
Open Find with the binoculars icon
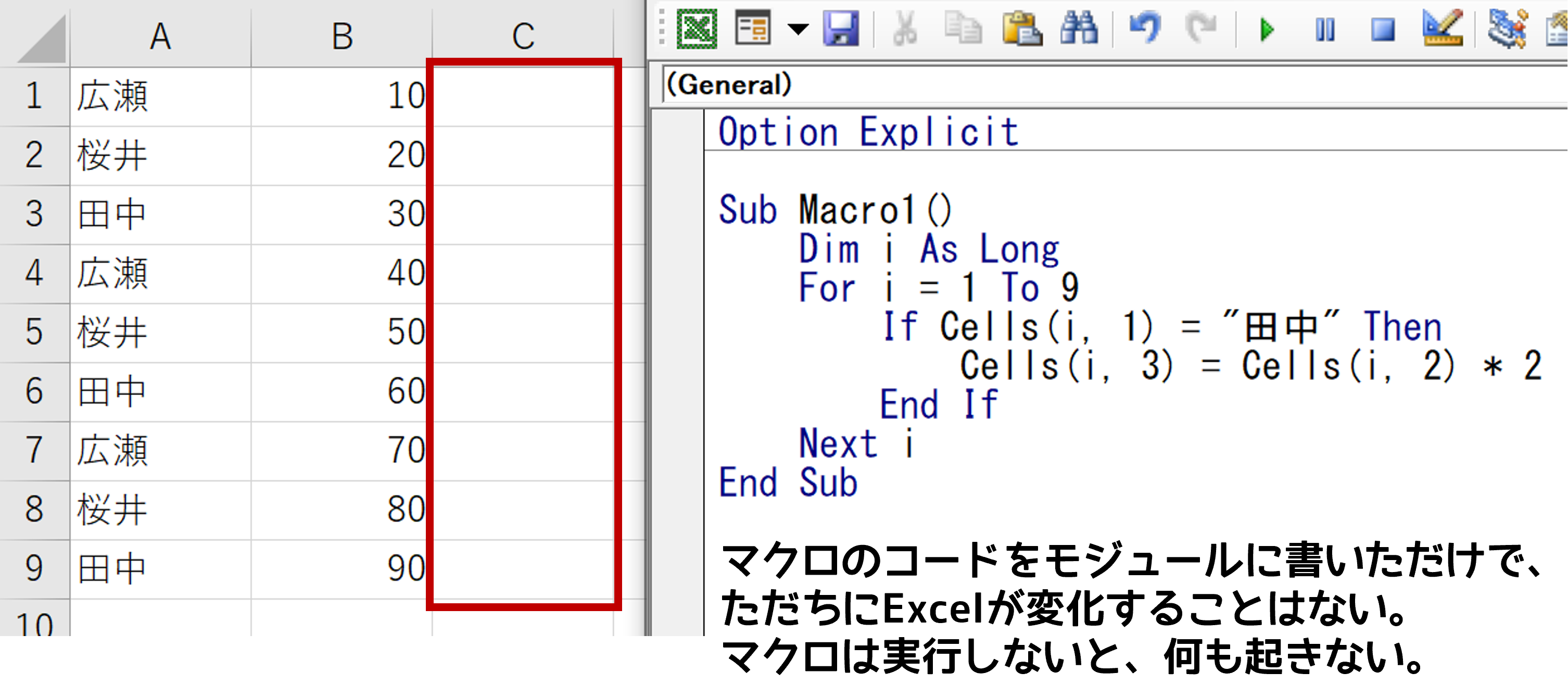tap(1079, 29)
